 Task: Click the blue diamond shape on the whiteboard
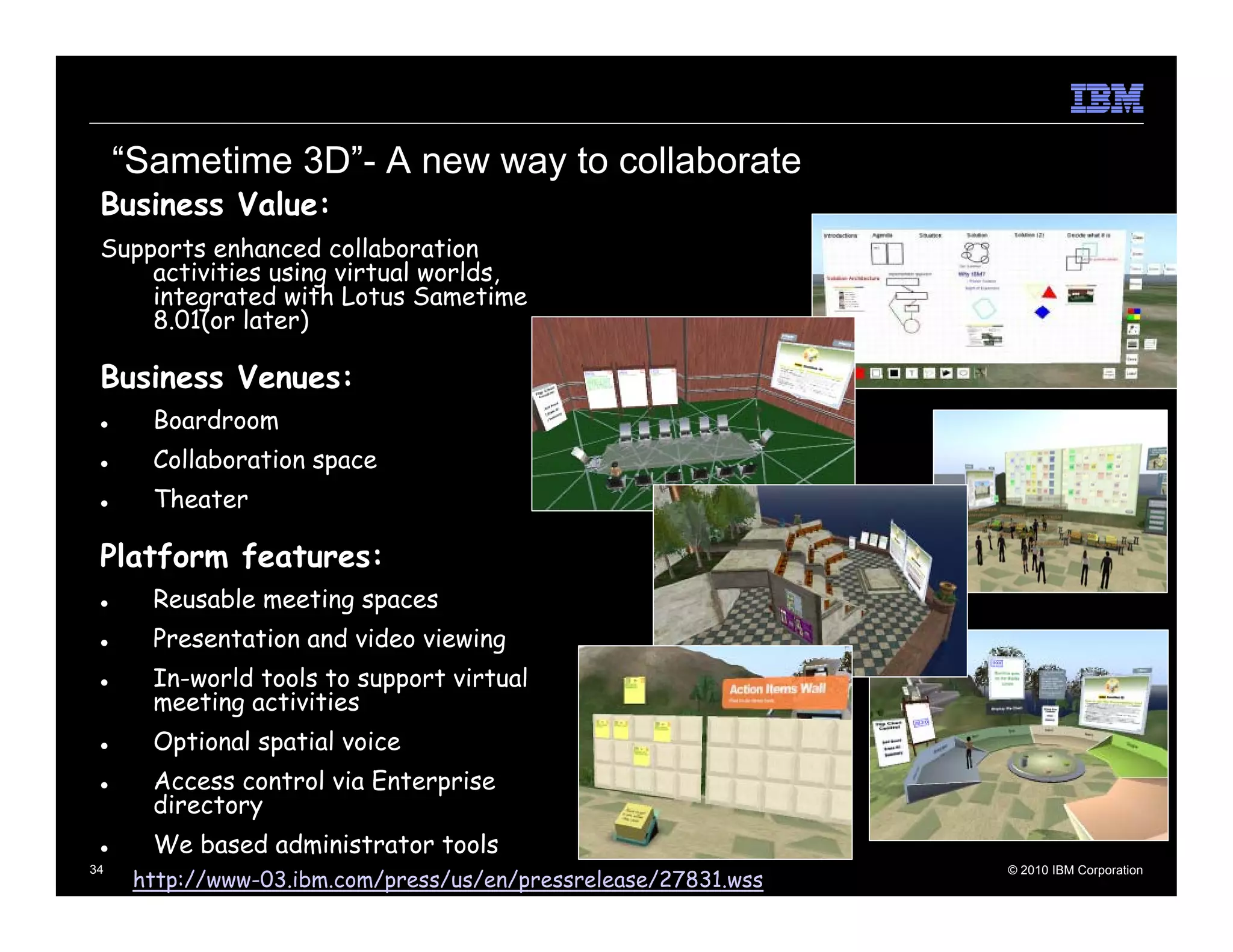click(x=1042, y=312)
